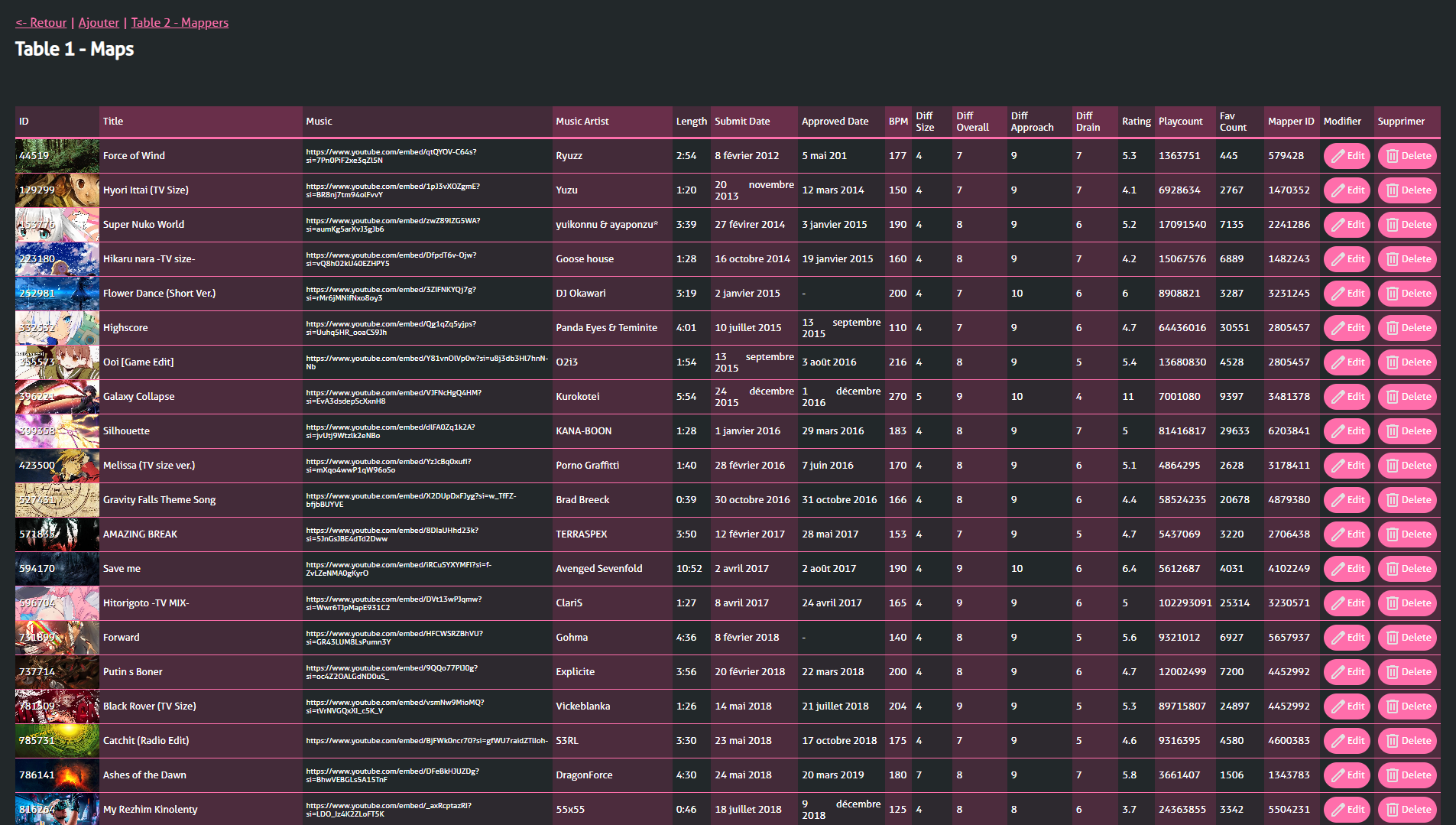Viewport: 1456px width, 825px height.
Task: Delete the Hyori Ittai (TV Size) row
Action: point(1407,190)
